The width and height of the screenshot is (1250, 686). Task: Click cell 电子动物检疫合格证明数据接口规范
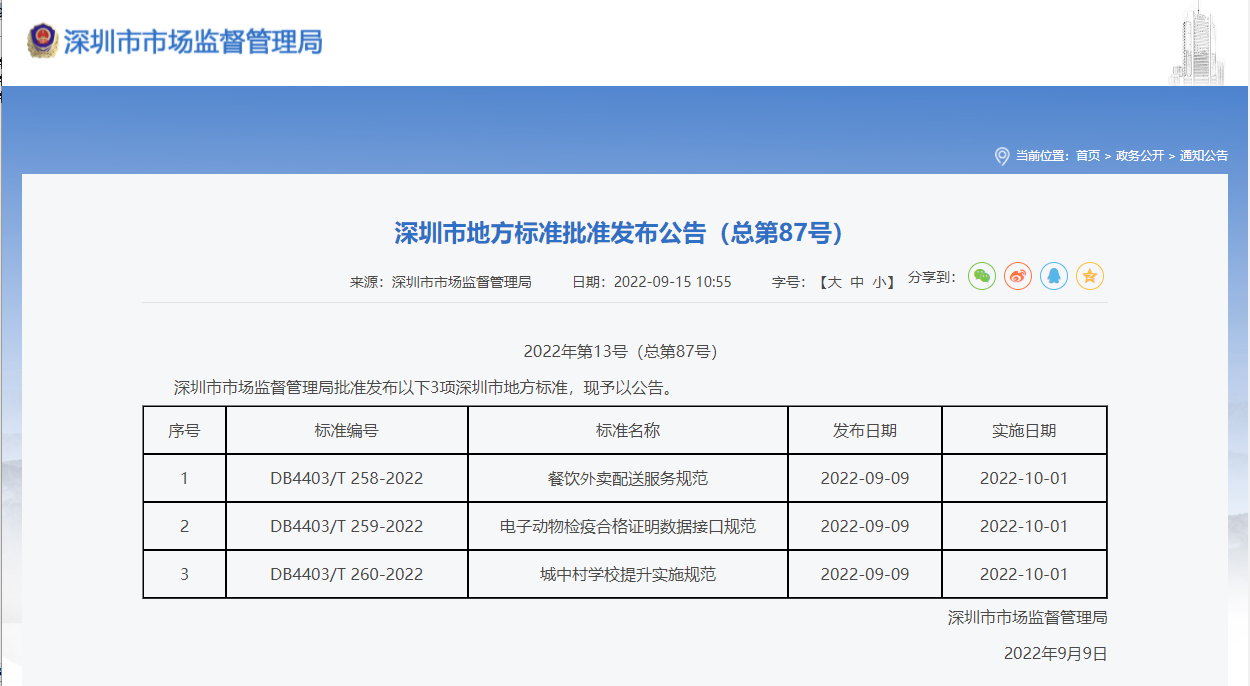(x=628, y=526)
